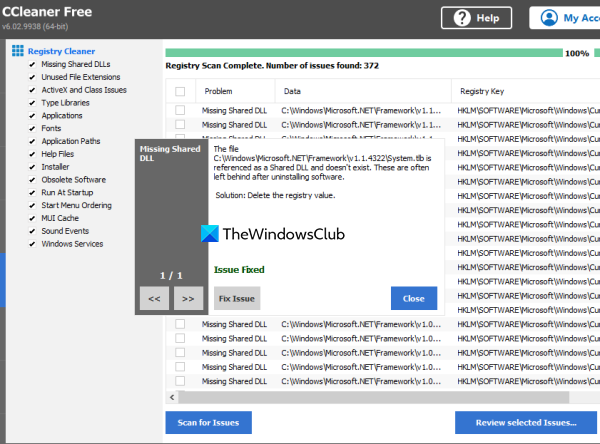The image size is (600, 444).
Task: Uncheck Windows Services option
Action: pos(32,244)
